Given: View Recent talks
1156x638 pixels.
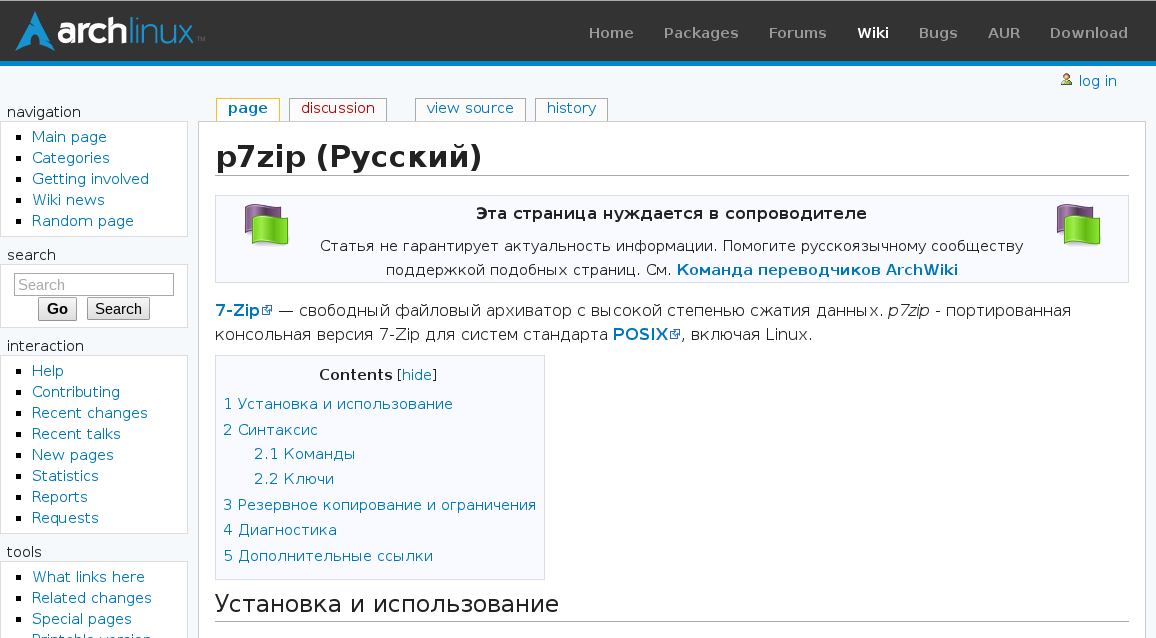Looking at the screenshot, I should pos(76,434).
